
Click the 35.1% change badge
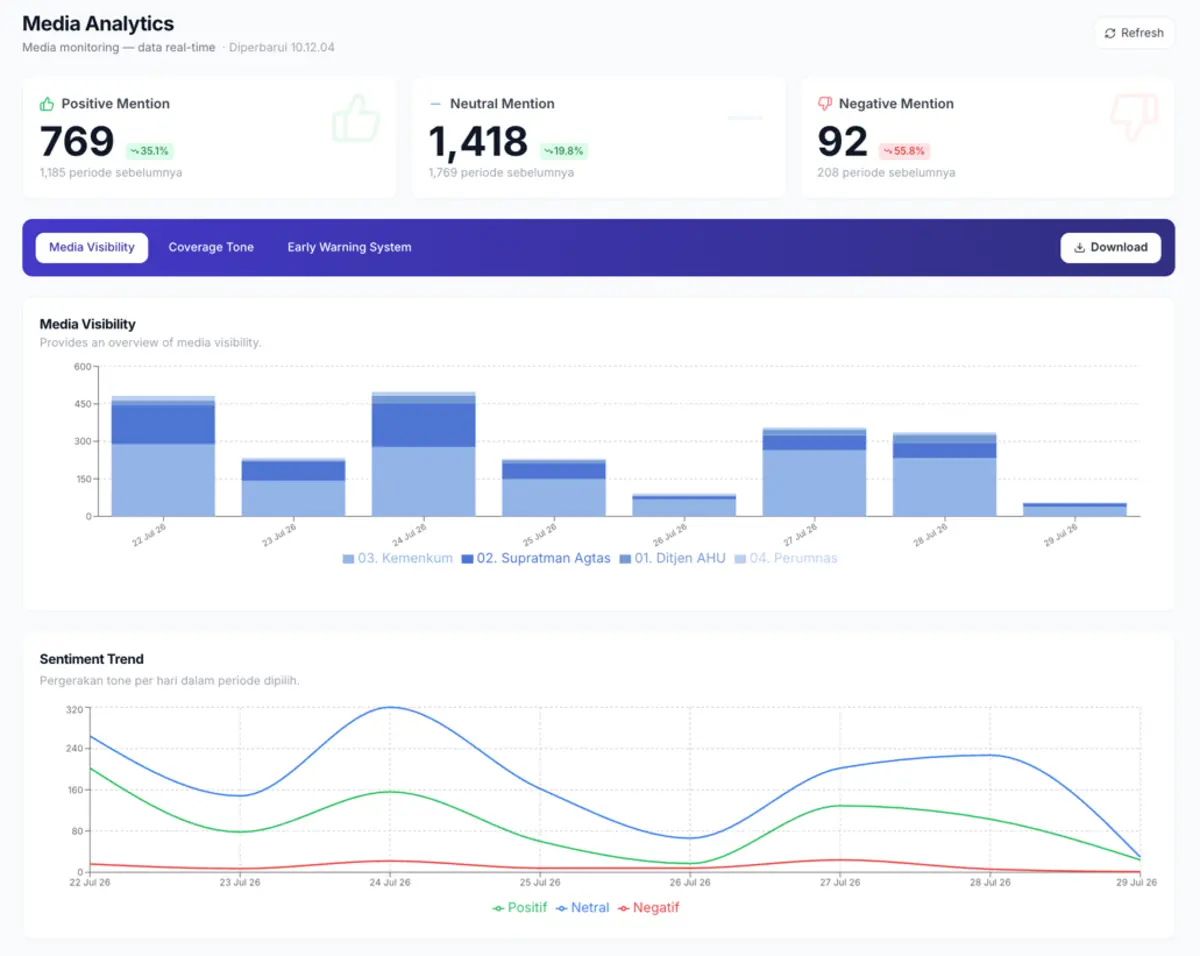coord(150,151)
